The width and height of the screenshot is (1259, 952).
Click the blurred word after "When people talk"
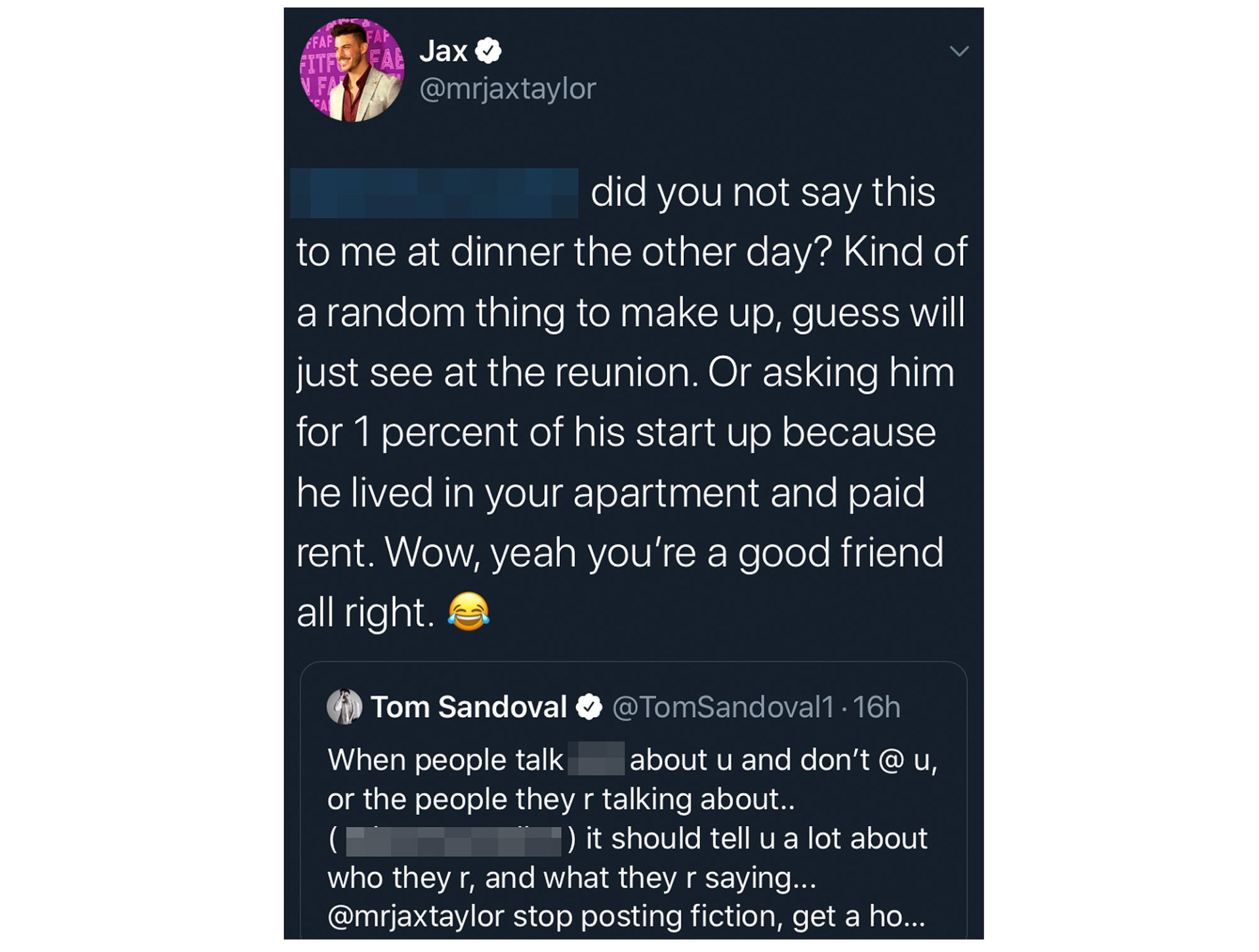(x=596, y=759)
